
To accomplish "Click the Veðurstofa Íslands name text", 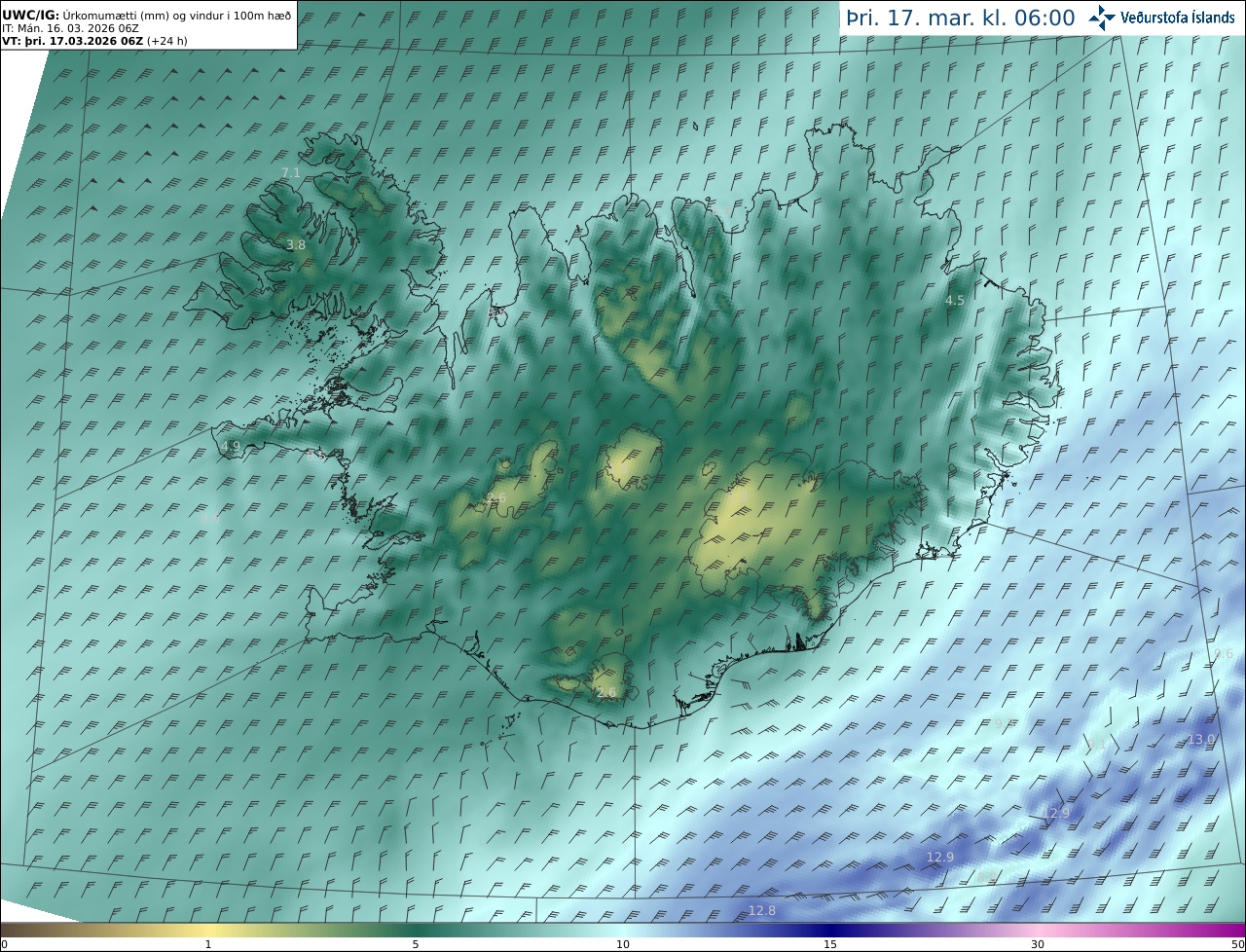I will tap(1177, 18).
